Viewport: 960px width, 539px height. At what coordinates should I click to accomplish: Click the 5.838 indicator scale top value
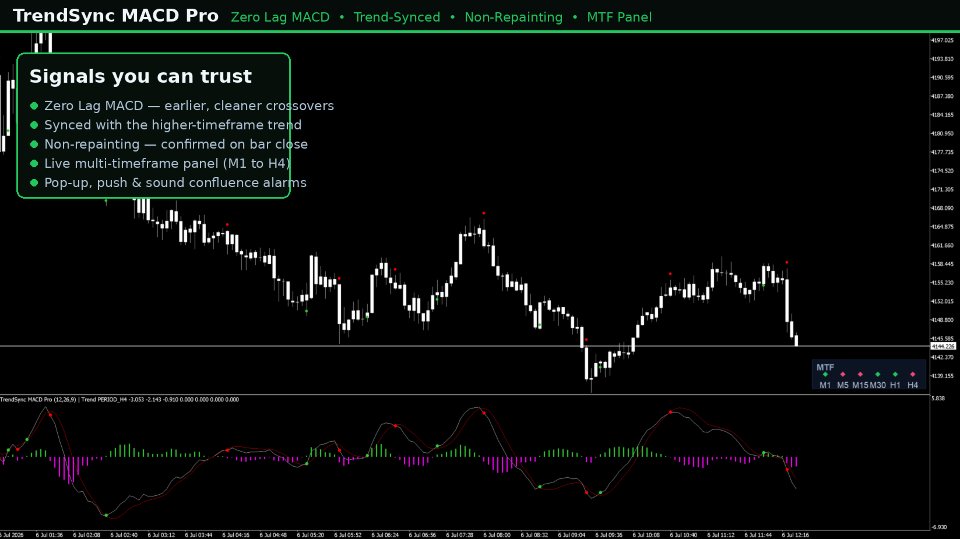pos(938,399)
